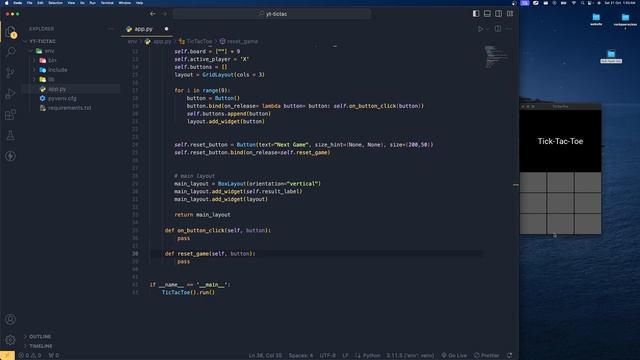Image resolution: width=640 pixels, height=360 pixels.
Task: Toggle the Primary Side Bar layout button
Action: click(476, 13)
